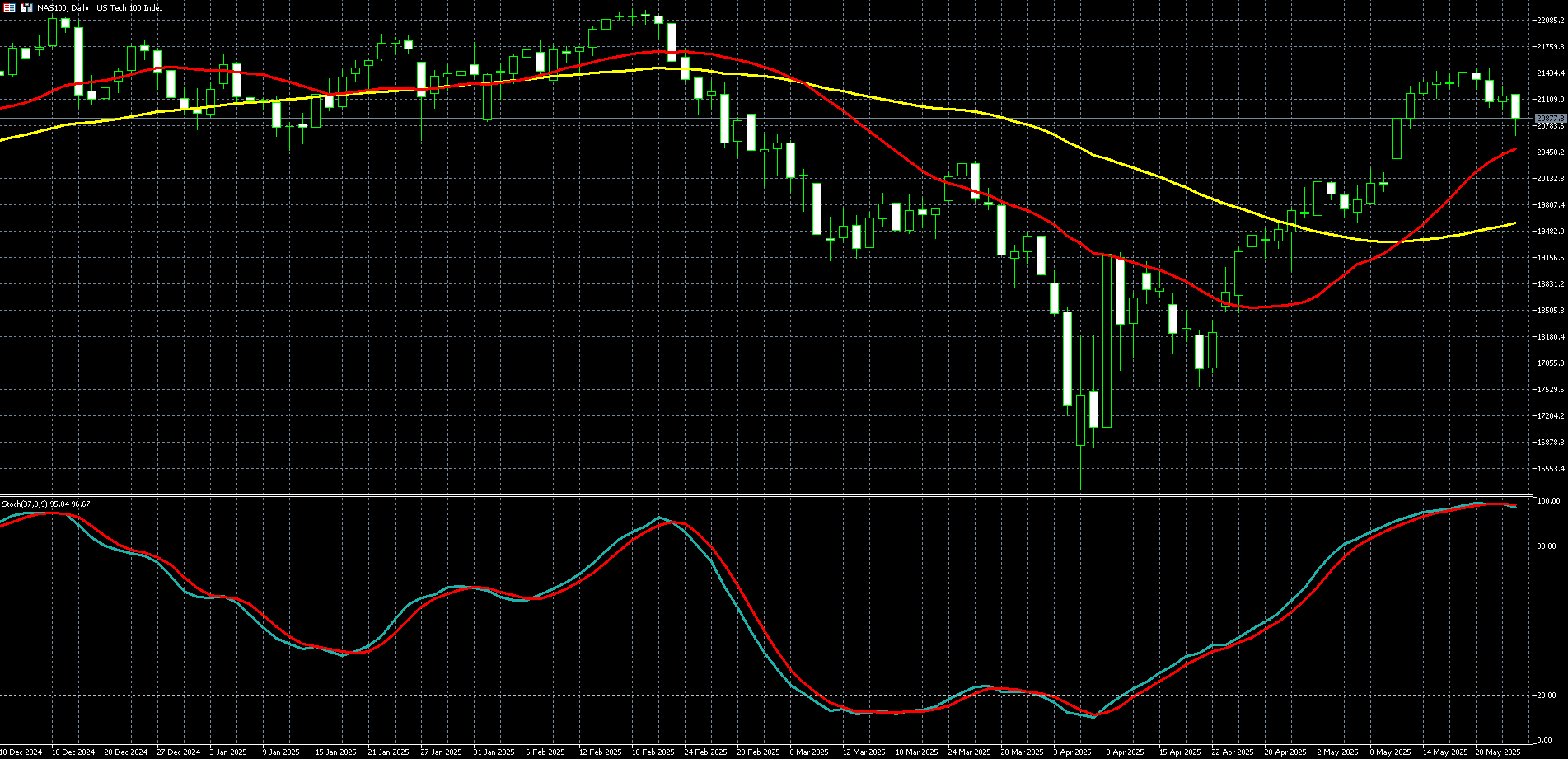Click the 20458.2 price scale label
Image resolution: width=1568 pixels, height=759 pixels.
[1550, 152]
